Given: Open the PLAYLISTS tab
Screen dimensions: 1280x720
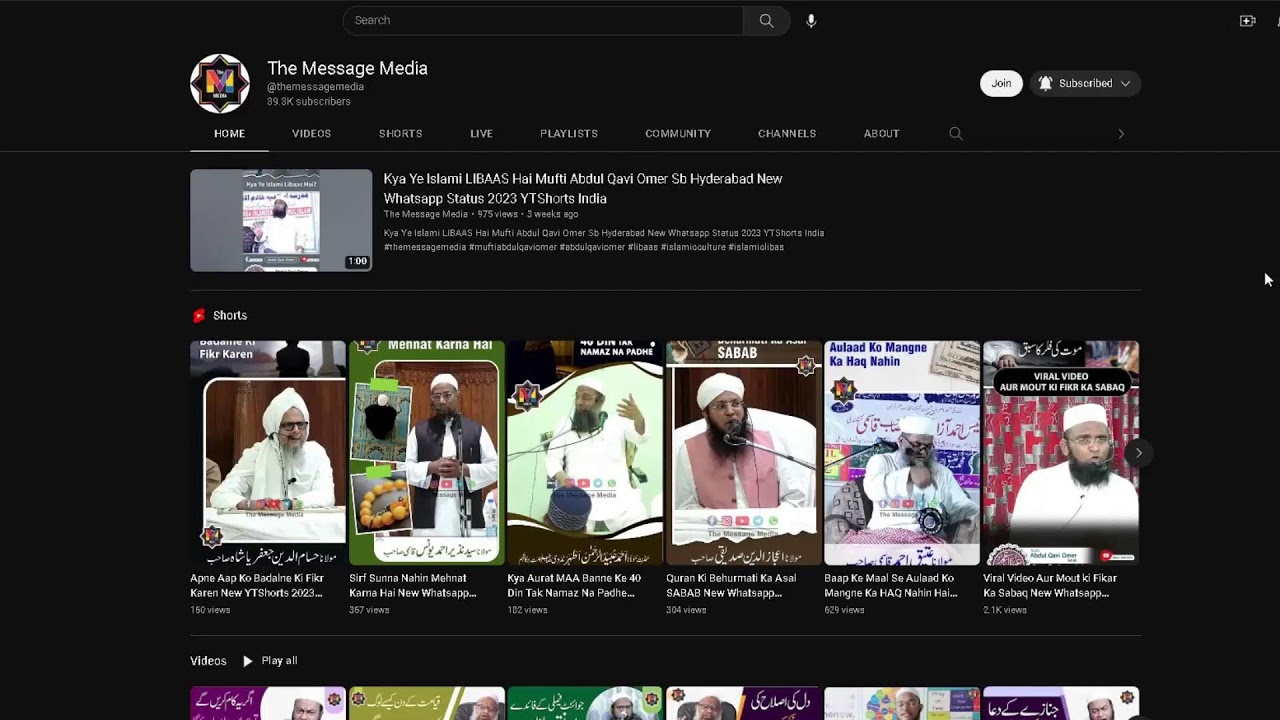Looking at the screenshot, I should point(569,134).
